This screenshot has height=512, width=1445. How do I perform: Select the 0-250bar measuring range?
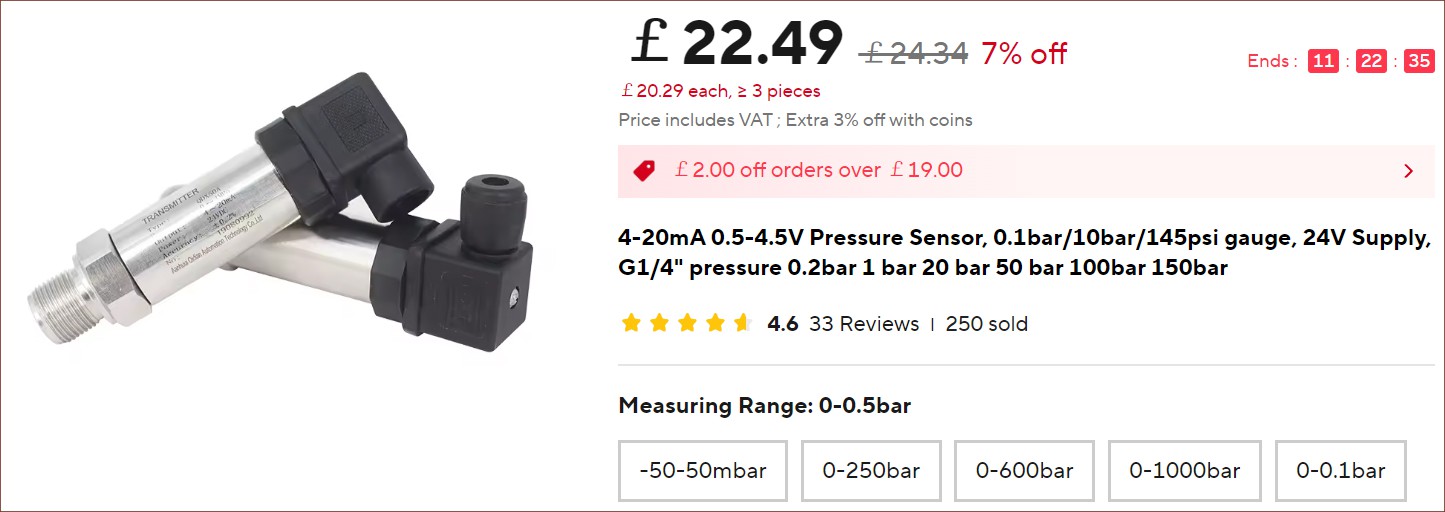click(x=871, y=471)
